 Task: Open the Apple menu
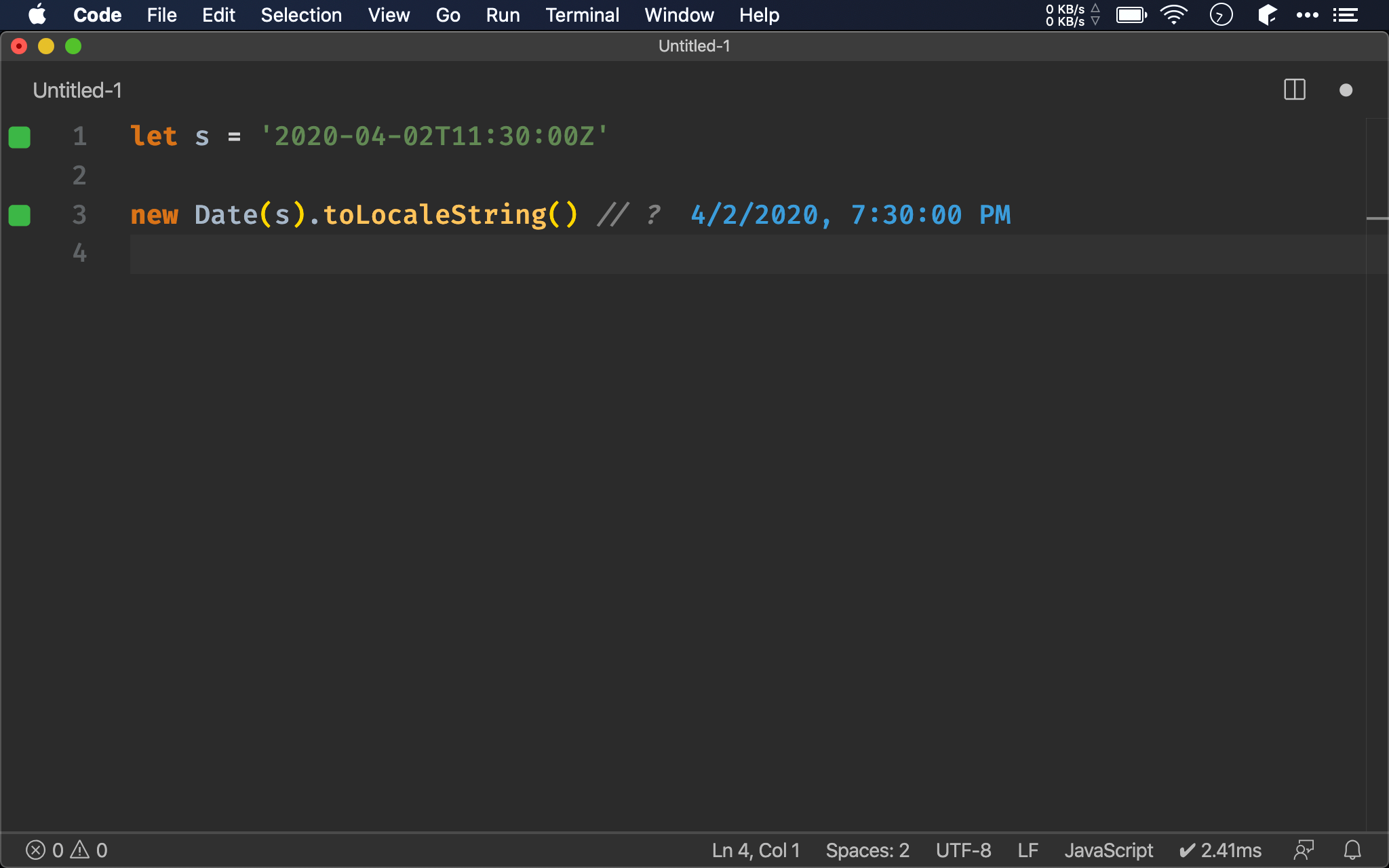(x=37, y=14)
